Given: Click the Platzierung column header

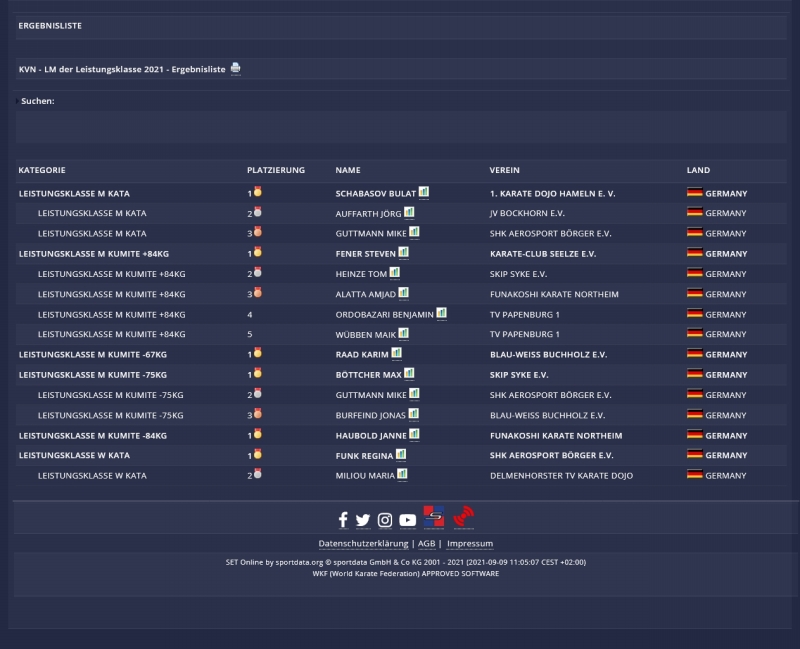Looking at the screenshot, I should [x=276, y=170].
